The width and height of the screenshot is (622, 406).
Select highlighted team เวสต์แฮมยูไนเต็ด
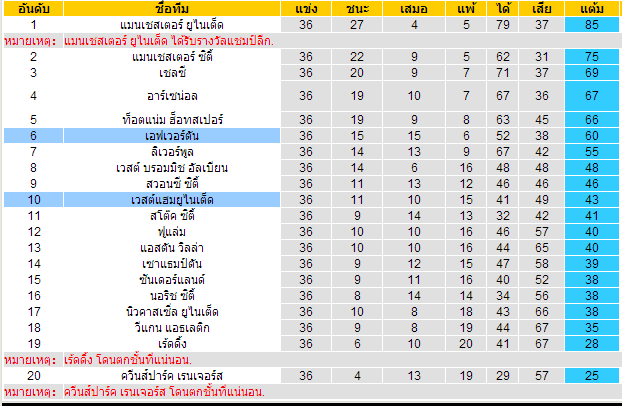[172, 200]
